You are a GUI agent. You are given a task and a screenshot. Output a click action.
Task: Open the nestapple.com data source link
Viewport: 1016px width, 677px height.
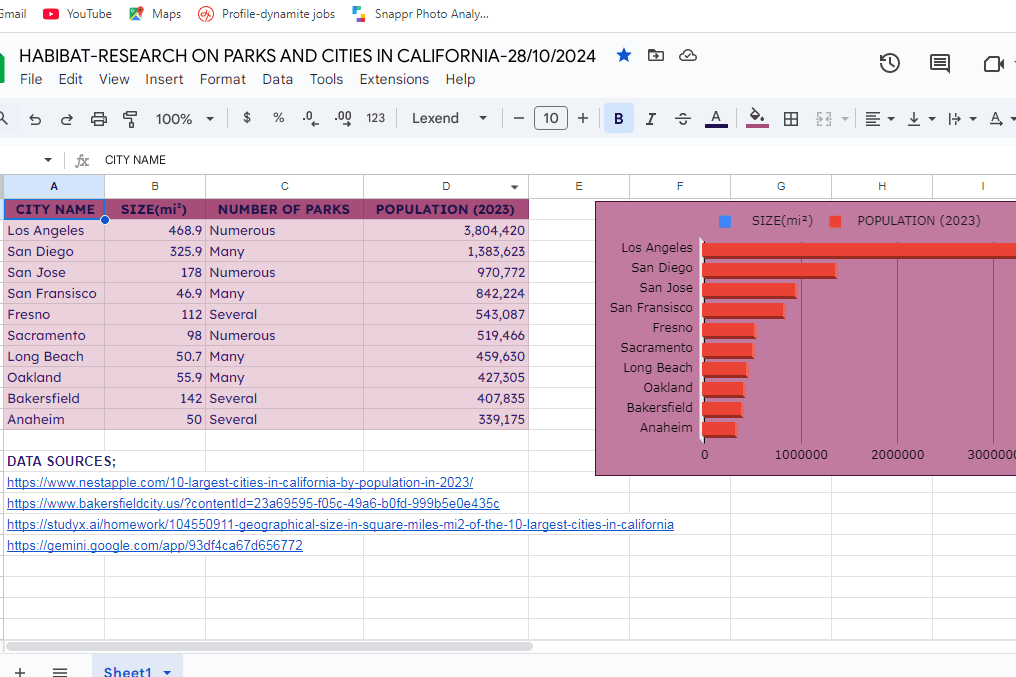click(240, 482)
